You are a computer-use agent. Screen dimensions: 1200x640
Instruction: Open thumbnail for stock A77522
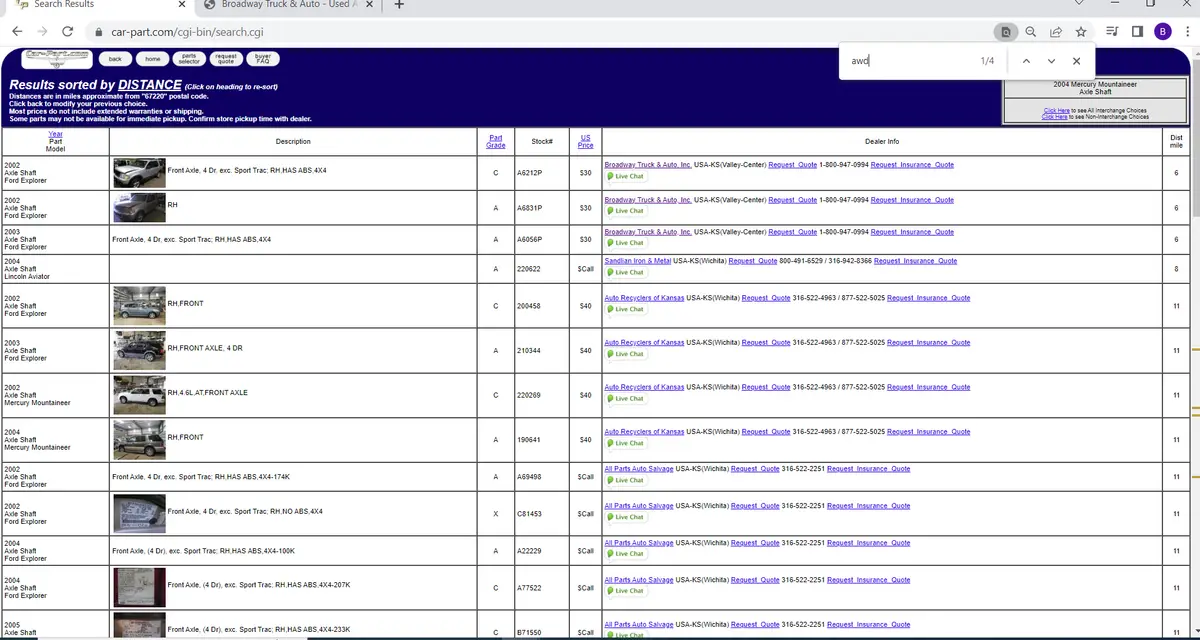(x=139, y=587)
